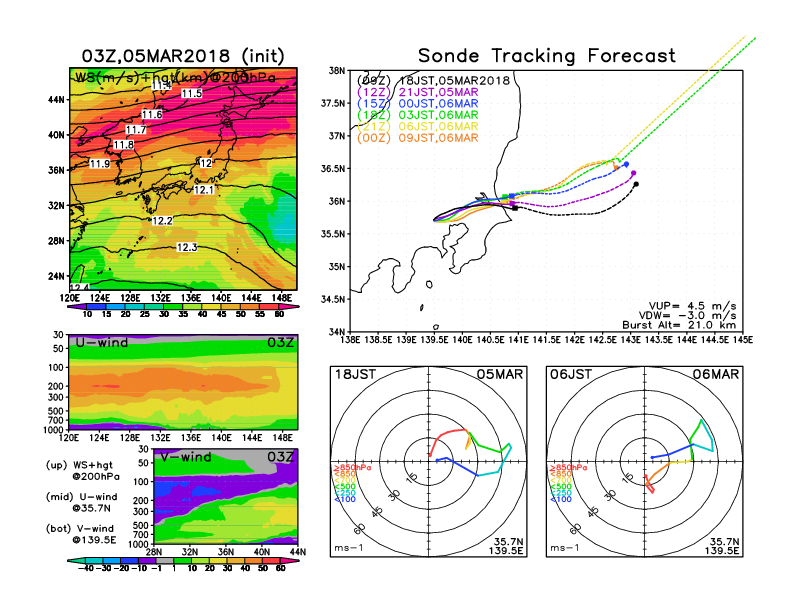Click the 12.1 height contour label
Viewport: 792px width, 612px height.
pos(204,190)
